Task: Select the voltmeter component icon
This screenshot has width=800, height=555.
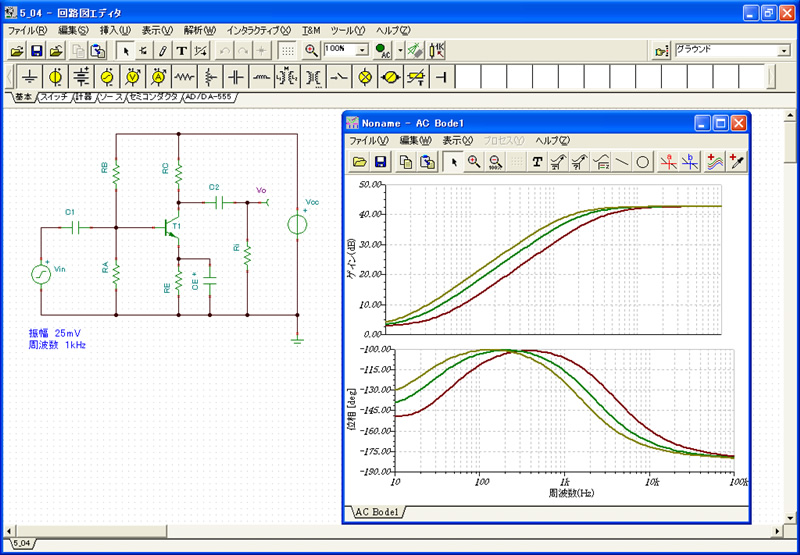Action: point(133,77)
